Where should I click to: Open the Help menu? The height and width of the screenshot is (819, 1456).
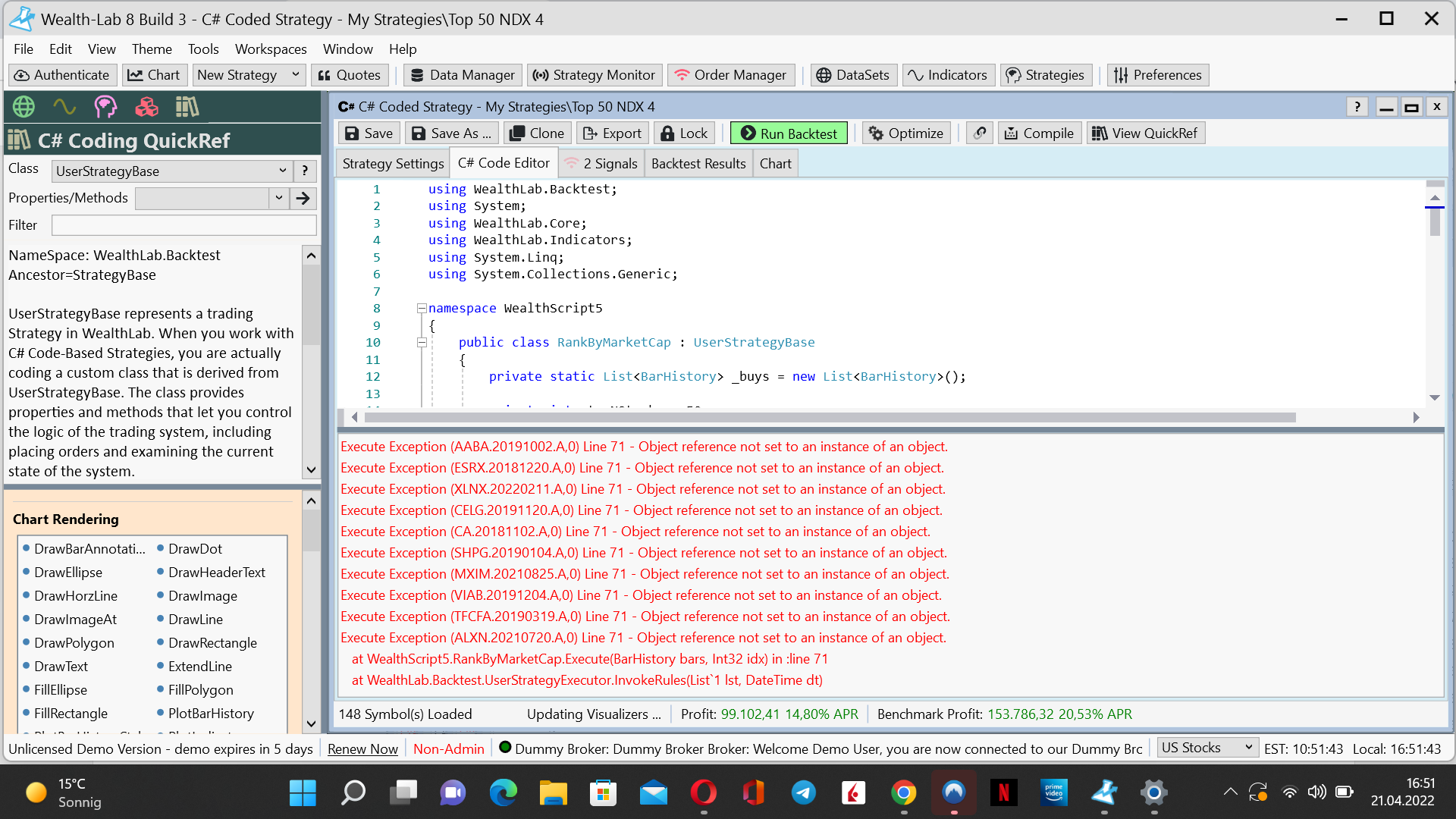403,49
